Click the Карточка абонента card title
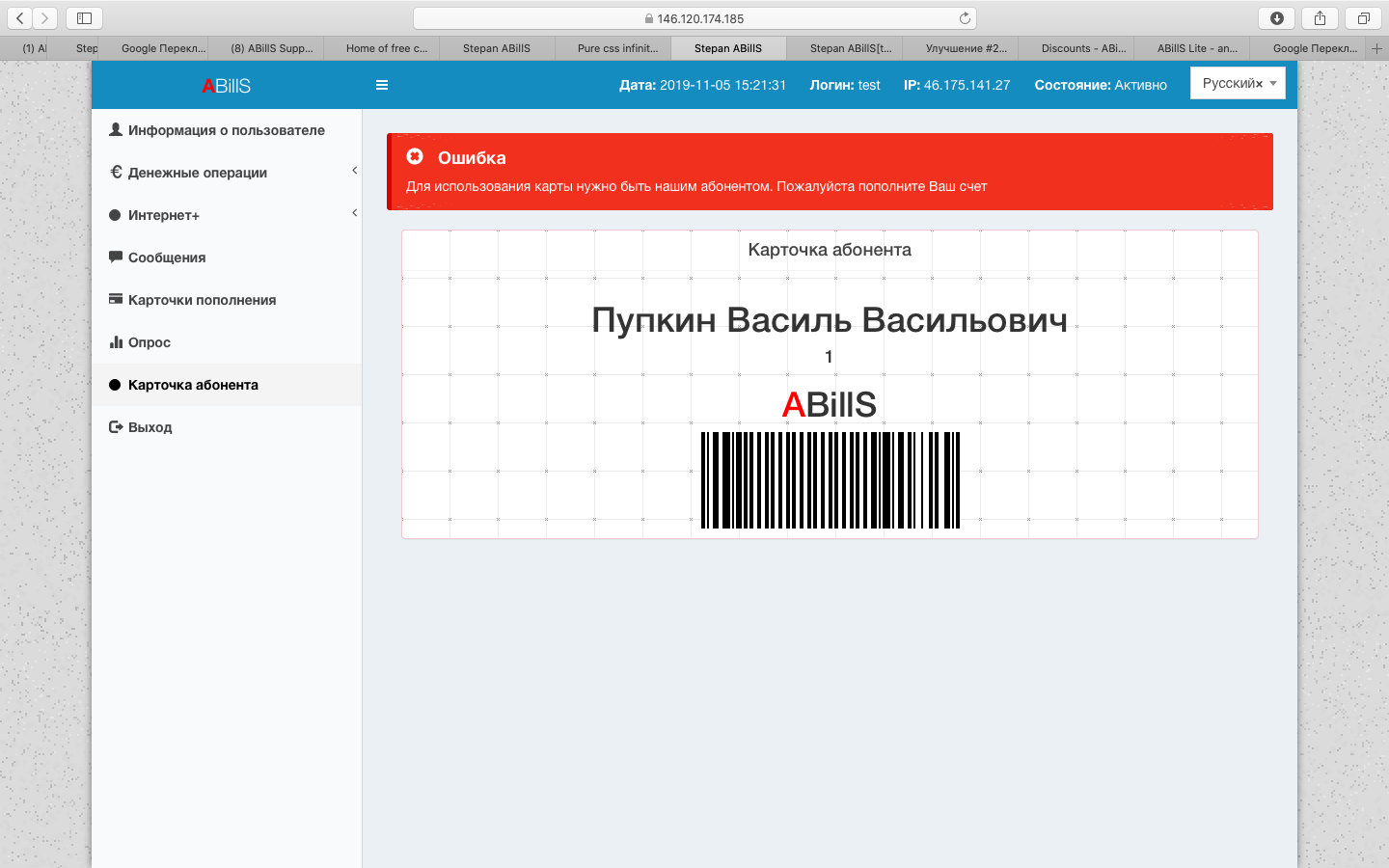 coord(830,250)
